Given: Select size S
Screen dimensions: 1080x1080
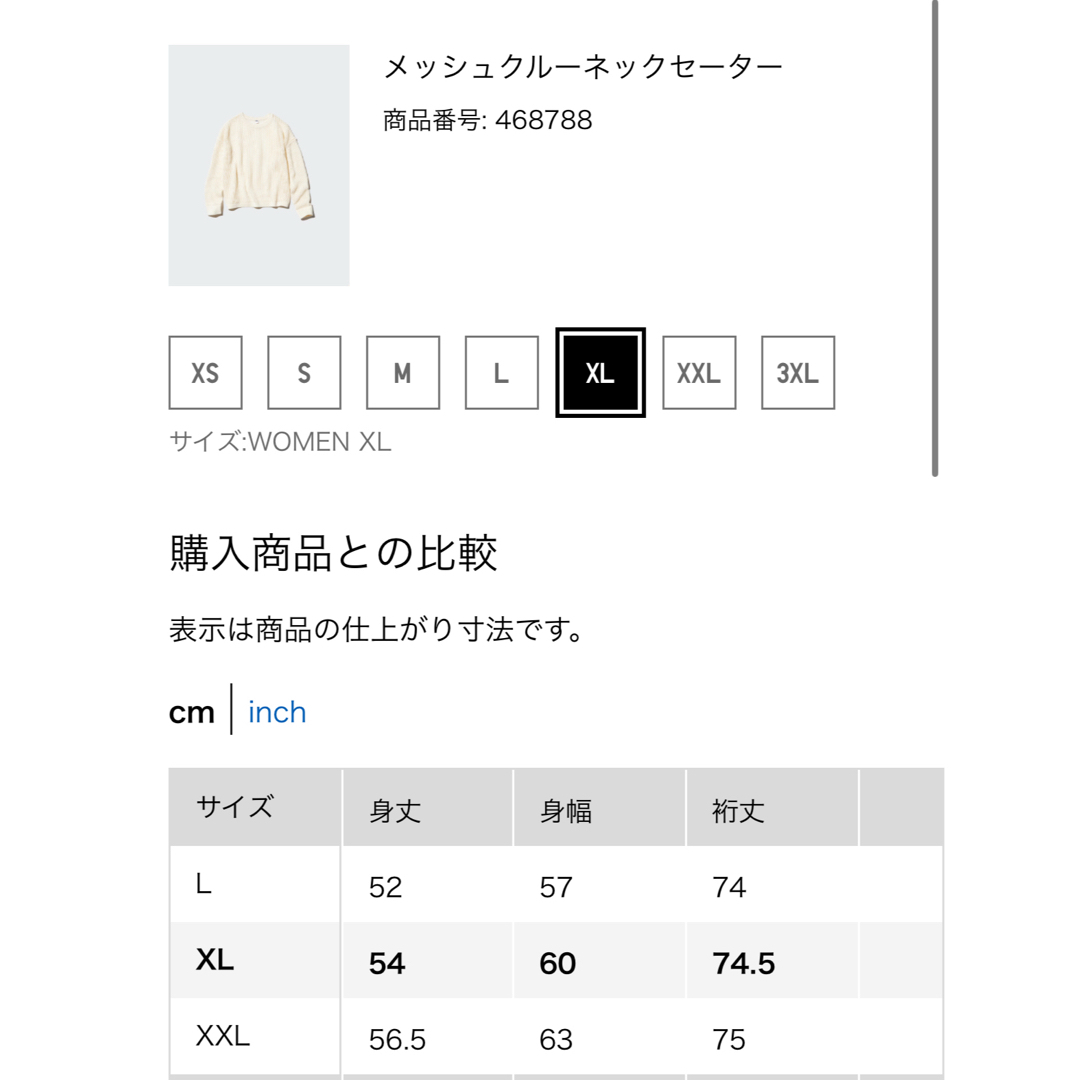Looking at the screenshot, I should tap(304, 373).
